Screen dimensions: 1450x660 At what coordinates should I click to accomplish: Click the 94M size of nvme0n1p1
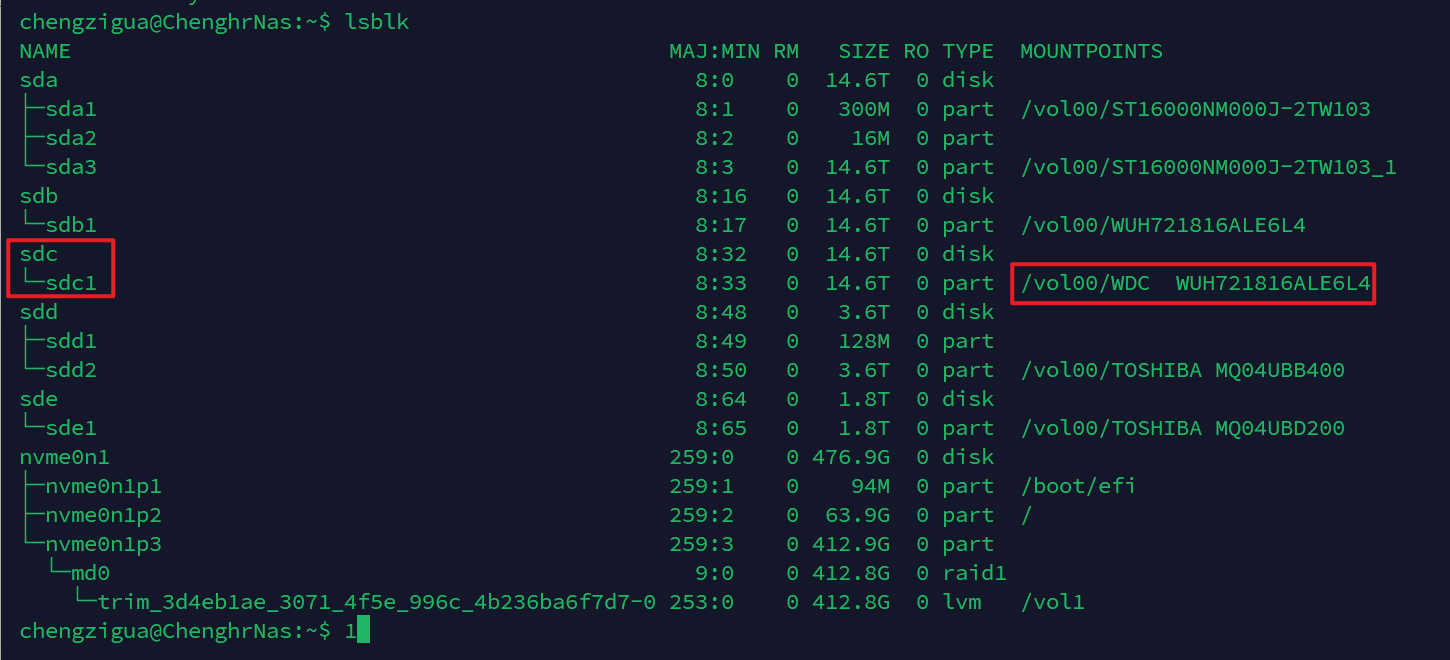pos(871,486)
